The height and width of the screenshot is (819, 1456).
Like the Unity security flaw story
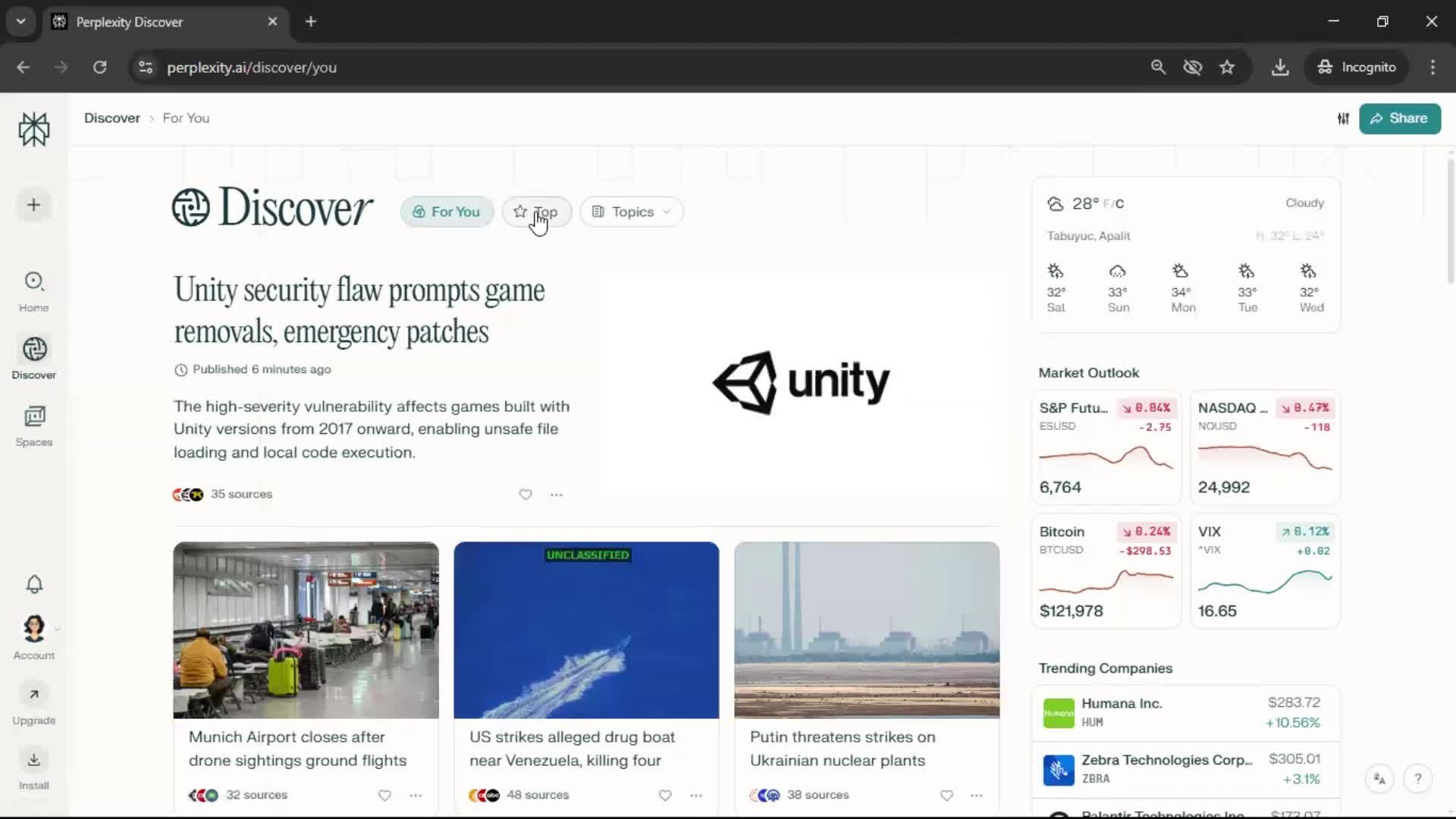pyautogui.click(x=526, y=494)
